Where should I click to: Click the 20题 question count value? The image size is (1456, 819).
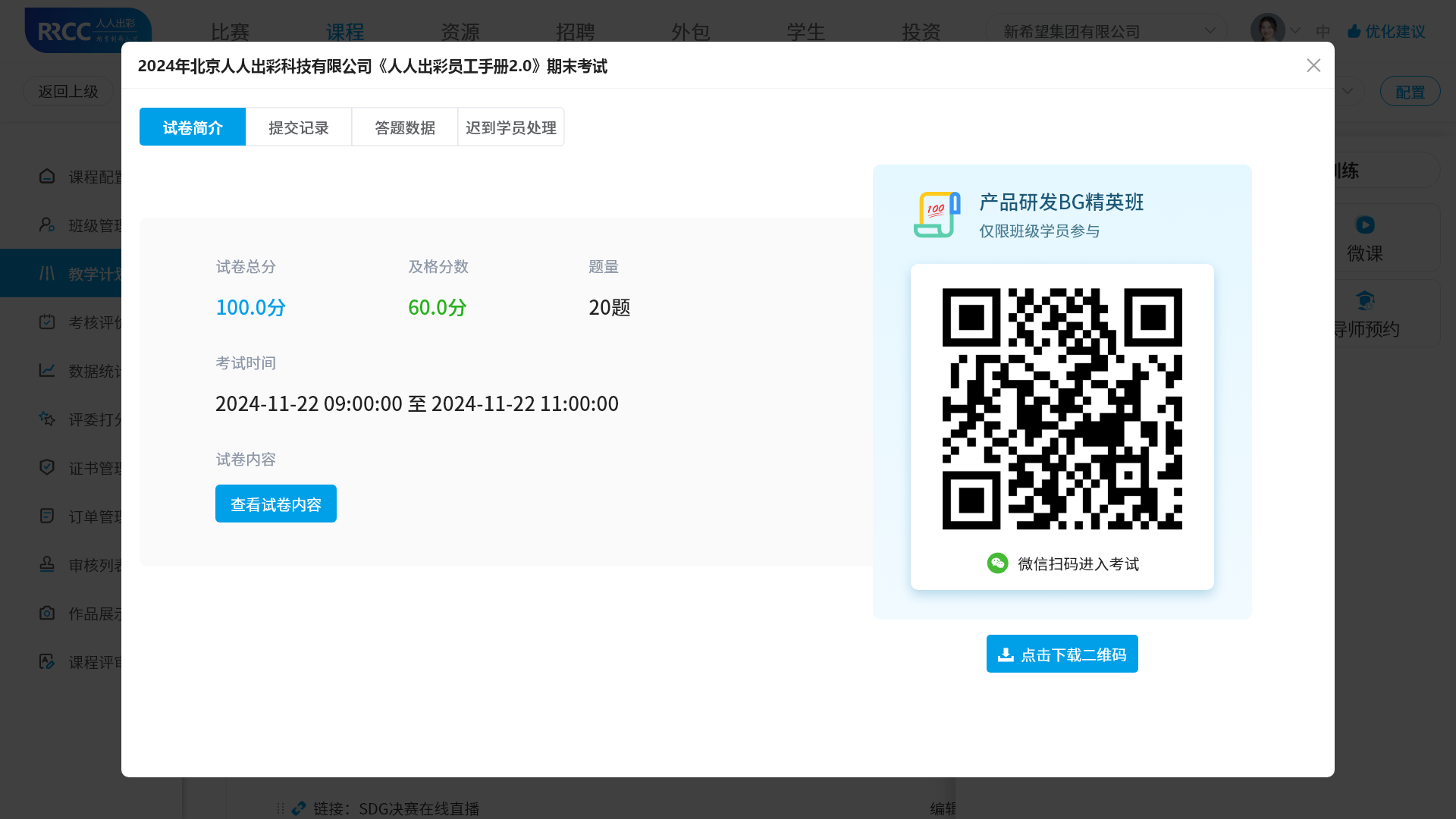click(610, 307)
